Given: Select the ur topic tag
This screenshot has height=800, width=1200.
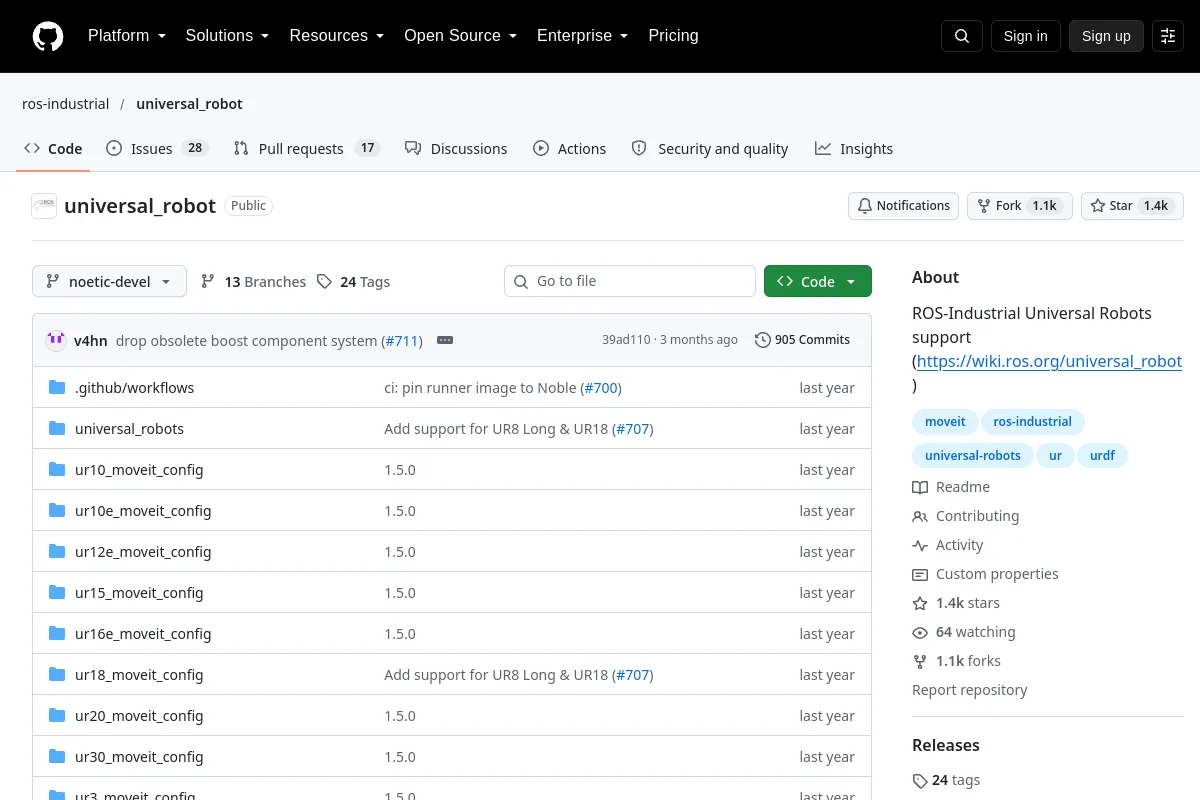Looking at the screenshot, I should point(1055,456).
